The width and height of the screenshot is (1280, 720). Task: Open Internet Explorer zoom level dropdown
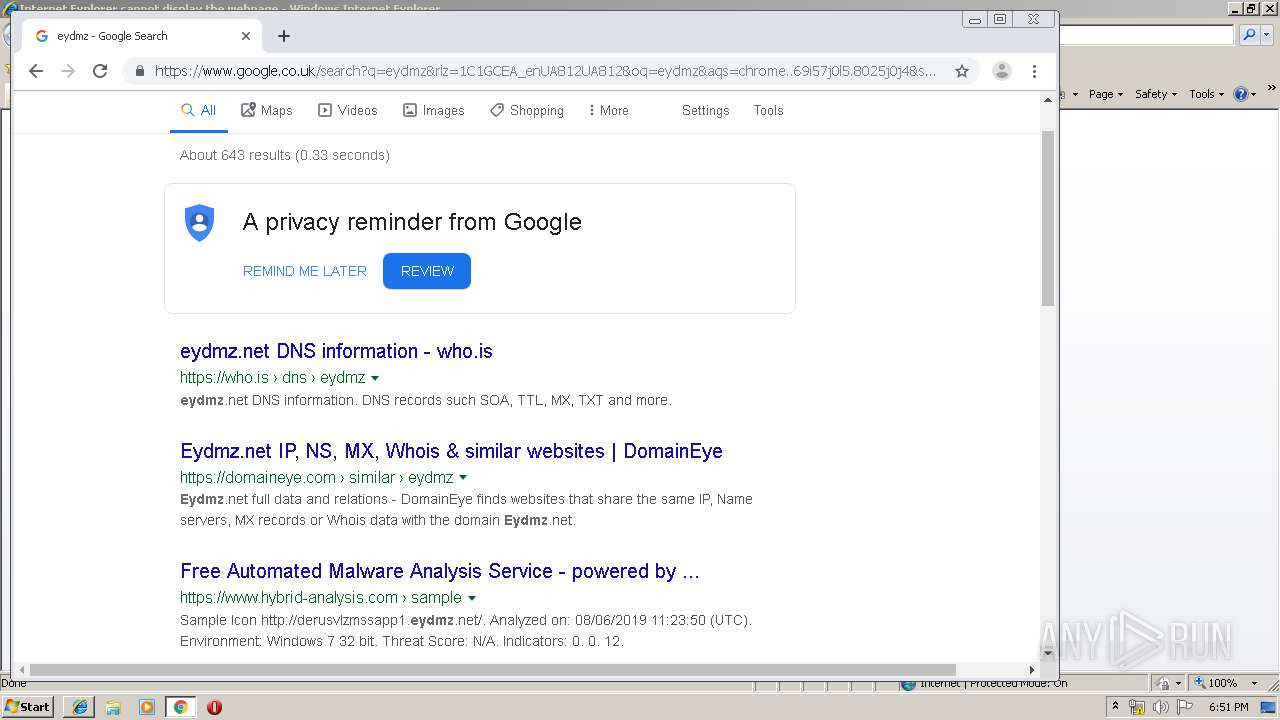point(1254,683)
